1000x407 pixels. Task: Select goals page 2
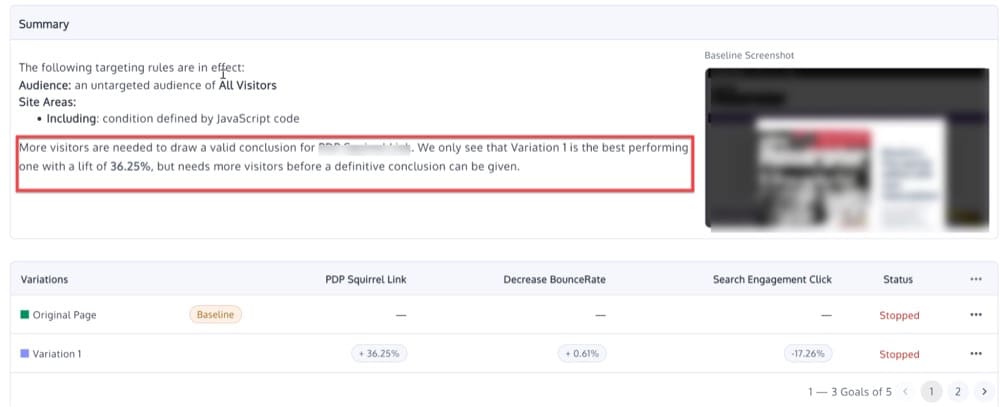click(x=957, y=391)
